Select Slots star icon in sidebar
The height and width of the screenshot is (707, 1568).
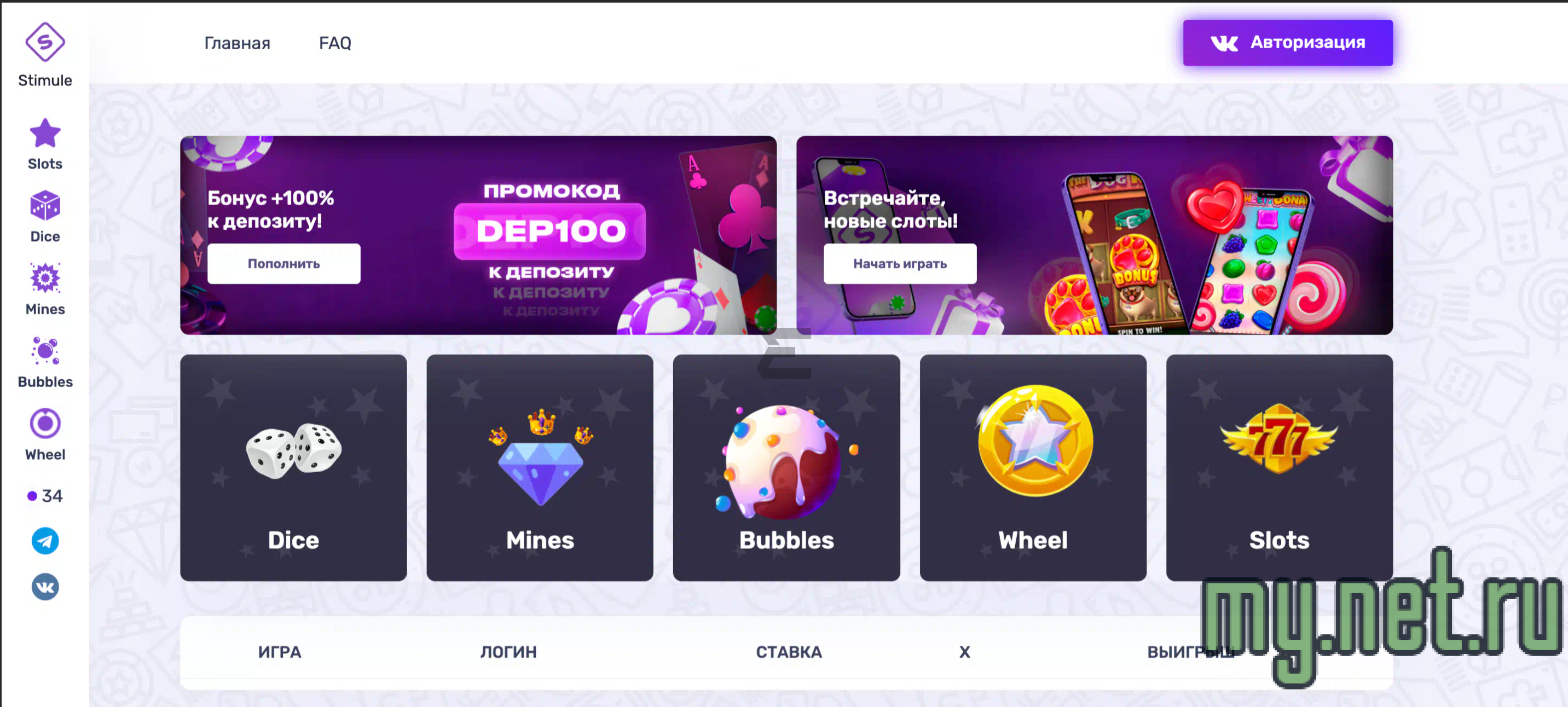coord(45,134)
